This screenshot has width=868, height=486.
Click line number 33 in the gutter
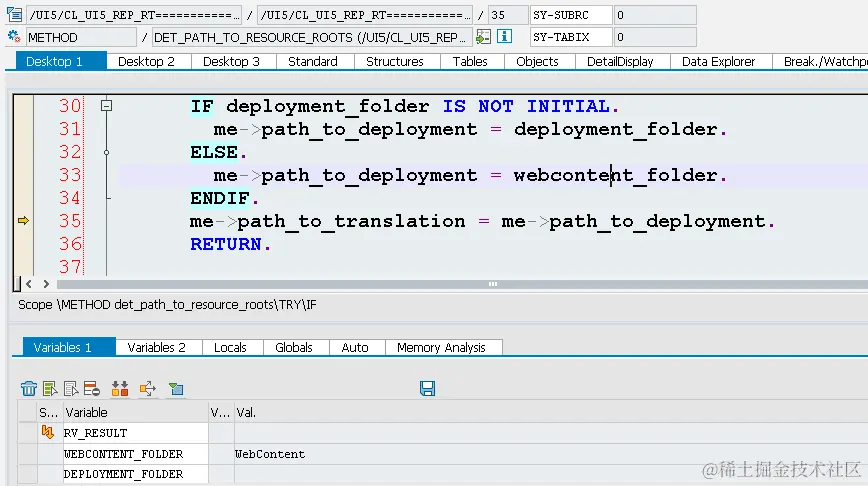pos(70,175)
